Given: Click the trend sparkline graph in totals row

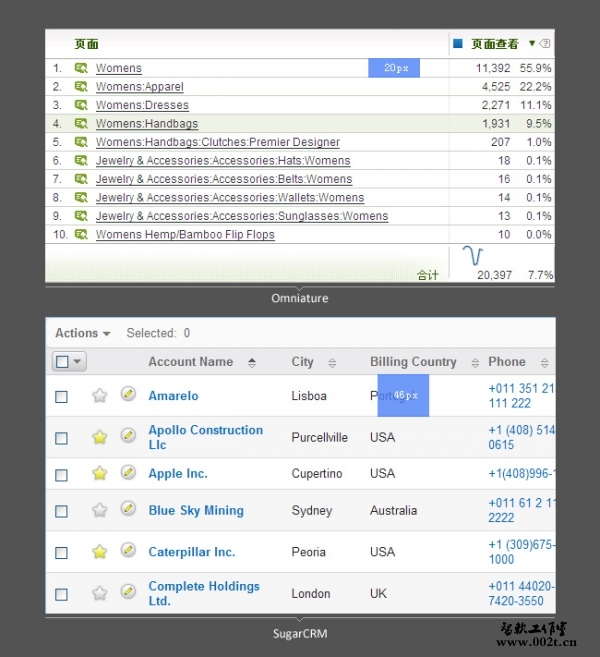Looking at the screenshot, I should [x=472, y=258].
